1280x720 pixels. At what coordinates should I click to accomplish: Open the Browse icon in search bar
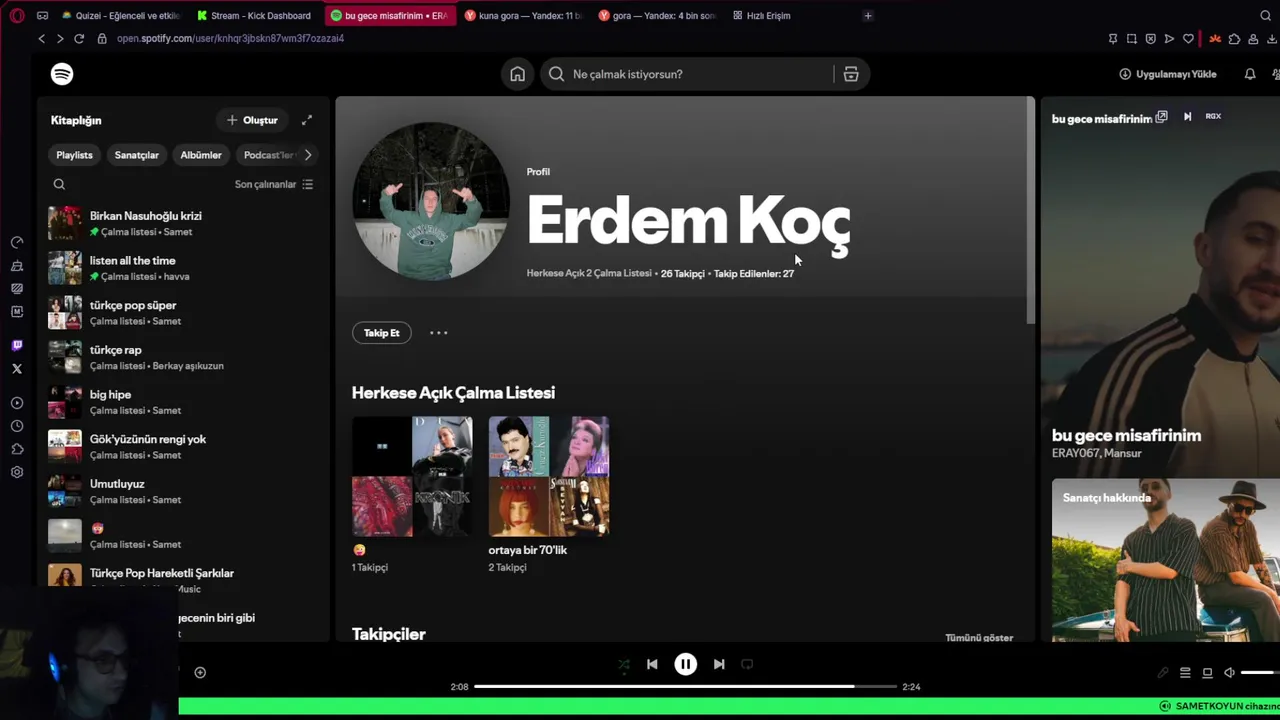point(851,74)
